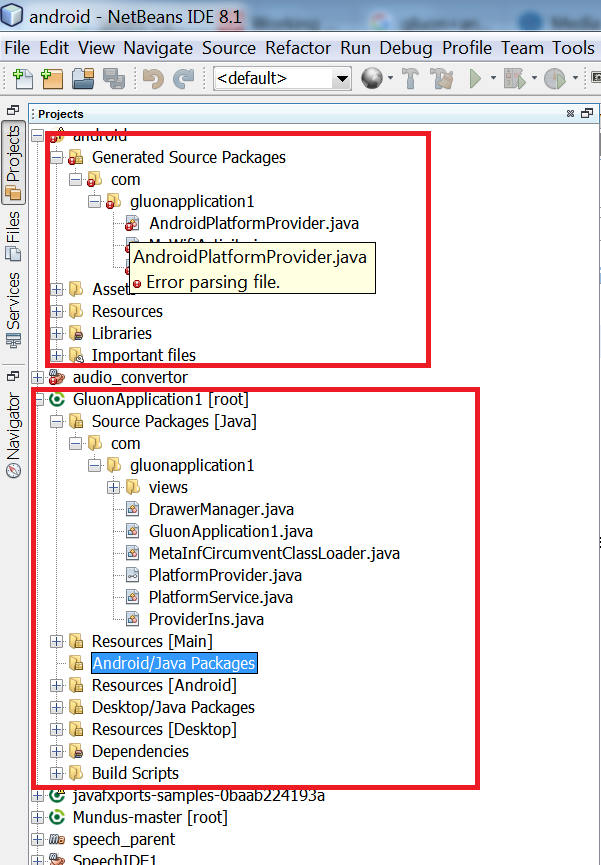Select ProviderIns.java file

click(x=206, y=620)
